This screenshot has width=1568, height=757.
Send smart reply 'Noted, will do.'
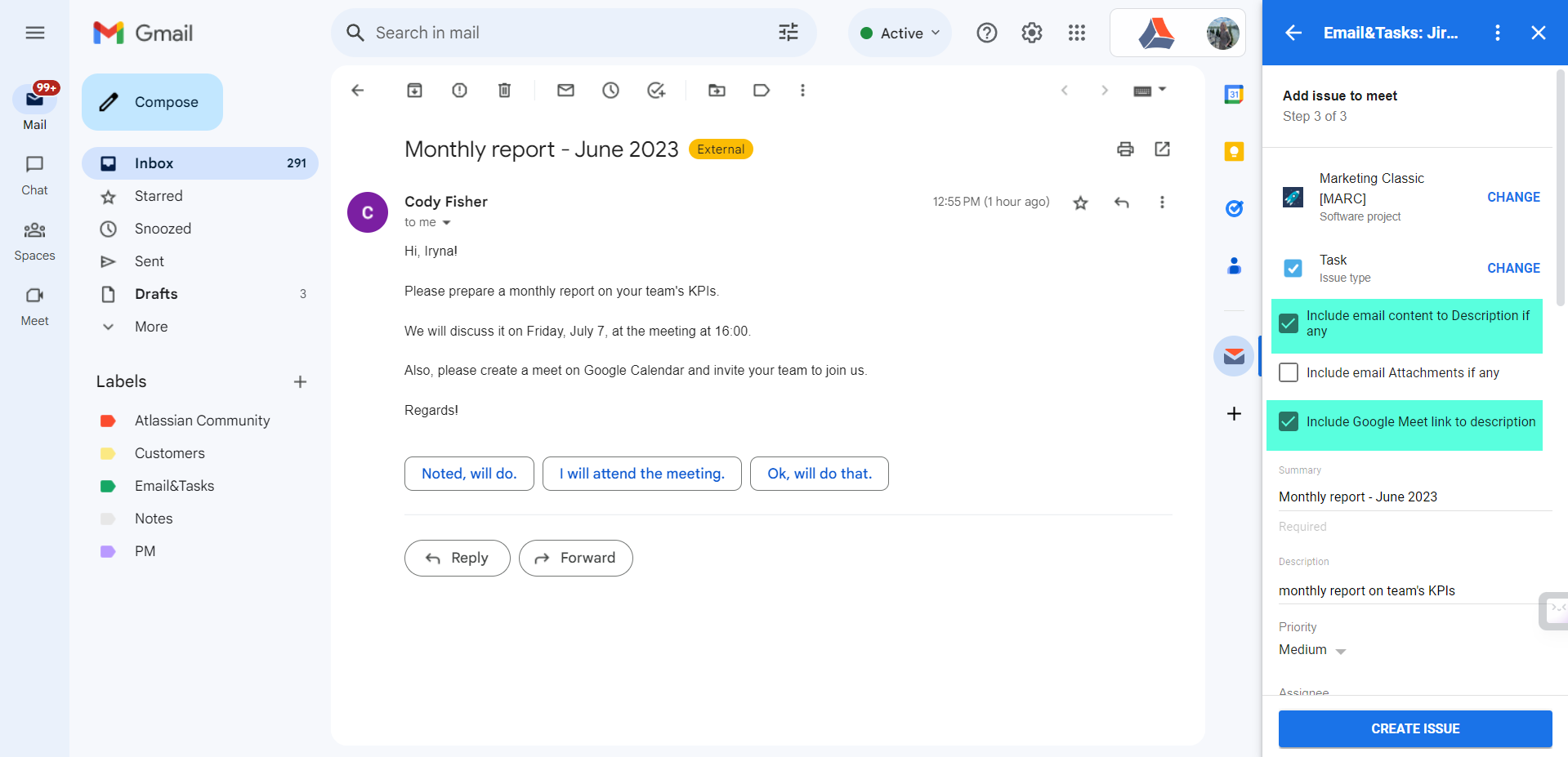coord(469,474)
